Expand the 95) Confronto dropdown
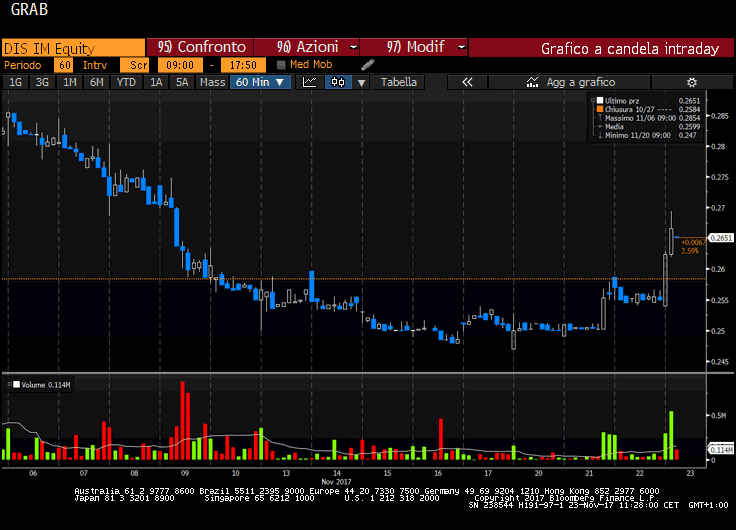 click(x=201, y=47)
